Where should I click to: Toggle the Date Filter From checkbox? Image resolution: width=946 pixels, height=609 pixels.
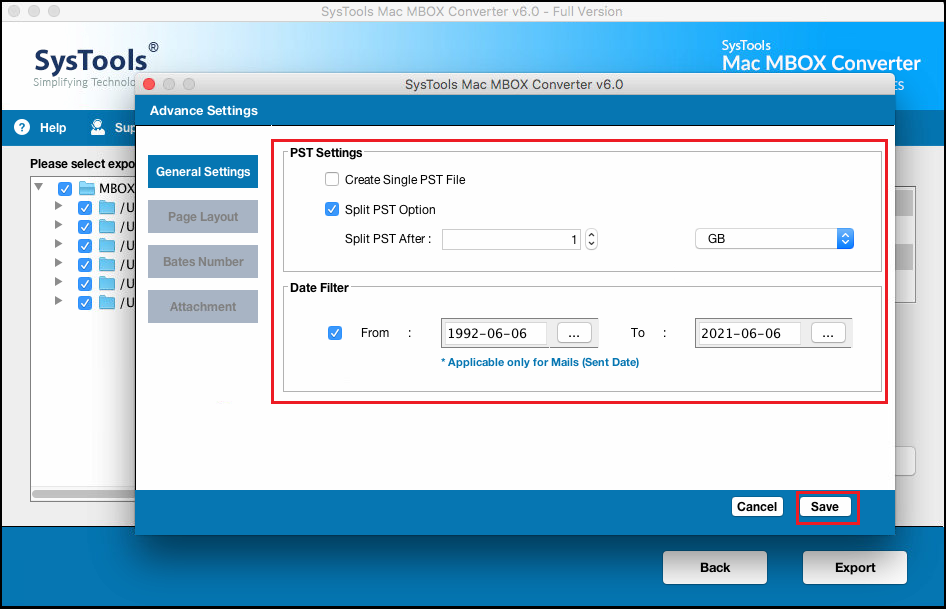pyautogui.click(x=335, y=333)
